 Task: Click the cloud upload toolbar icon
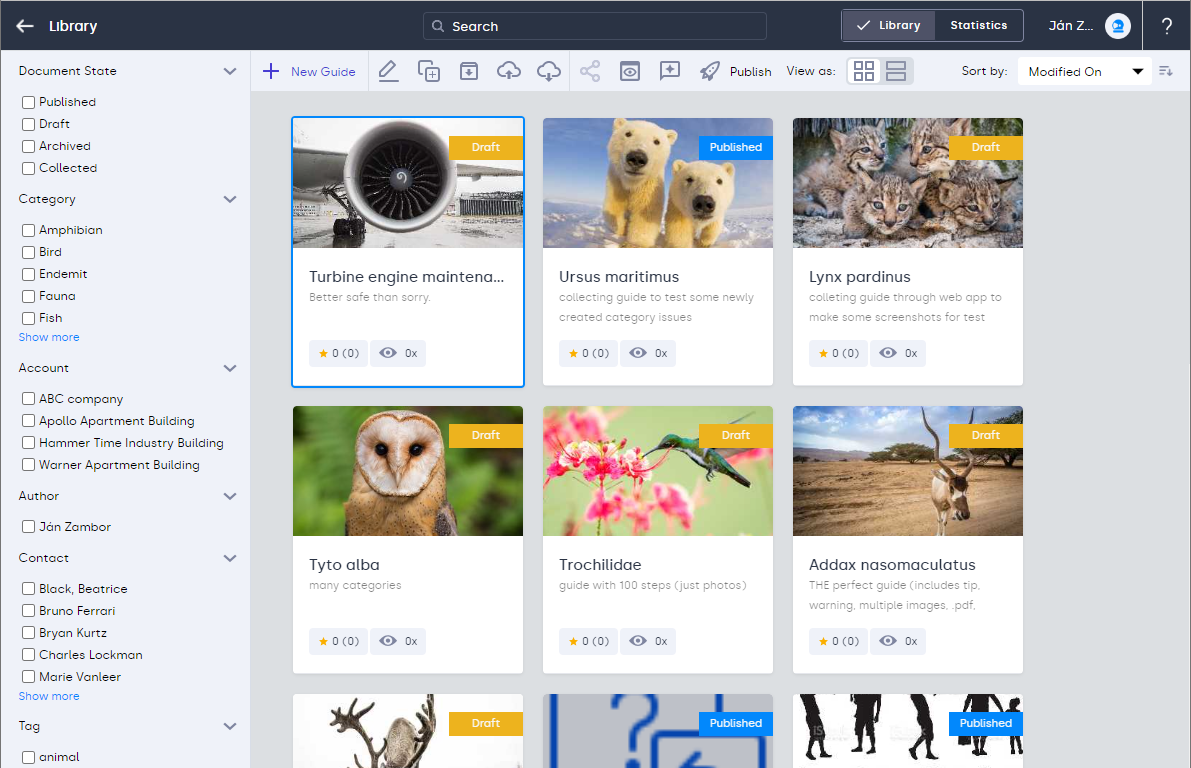tap(509, 71)
